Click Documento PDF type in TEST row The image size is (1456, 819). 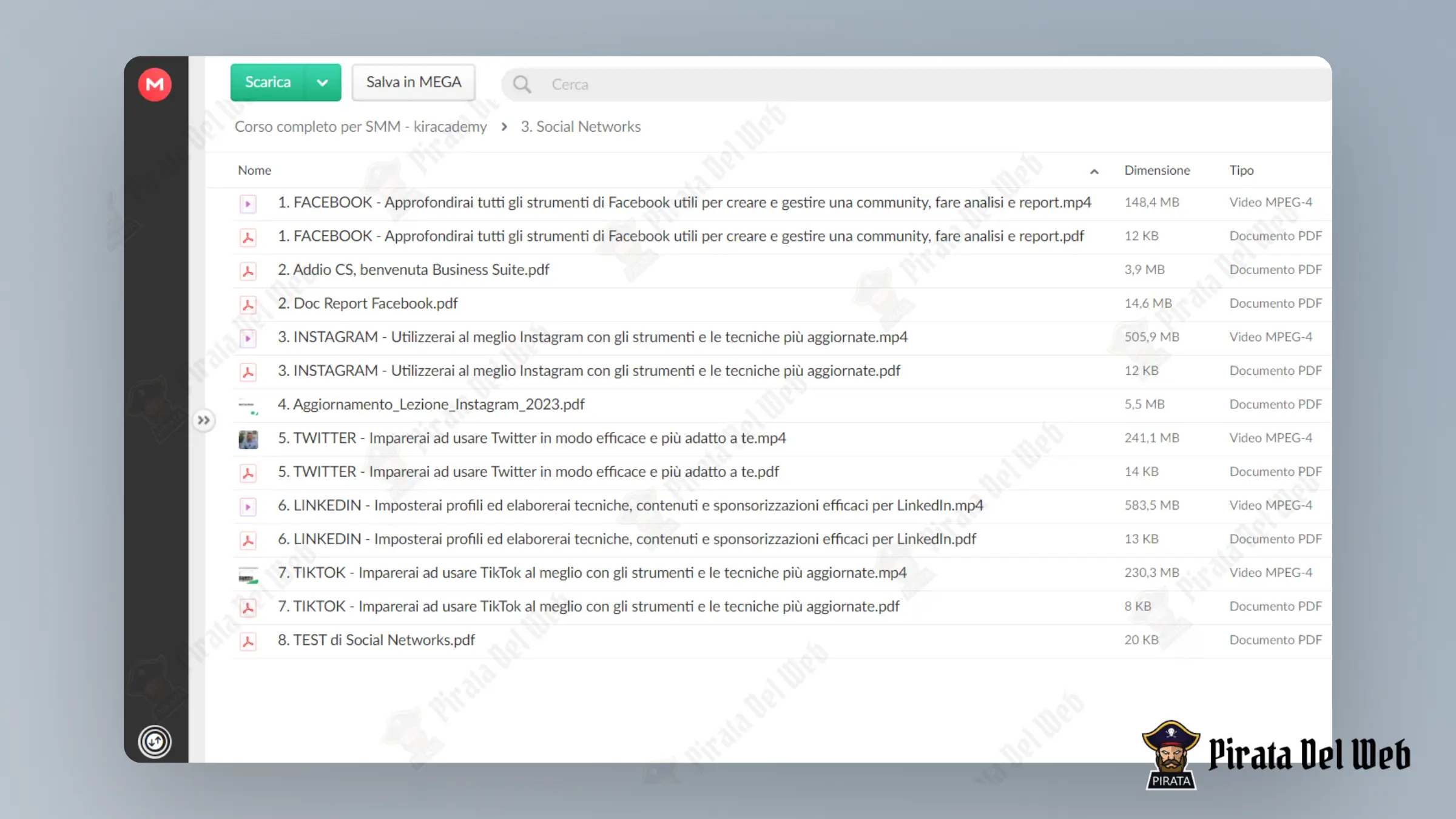click(1275, 640)
